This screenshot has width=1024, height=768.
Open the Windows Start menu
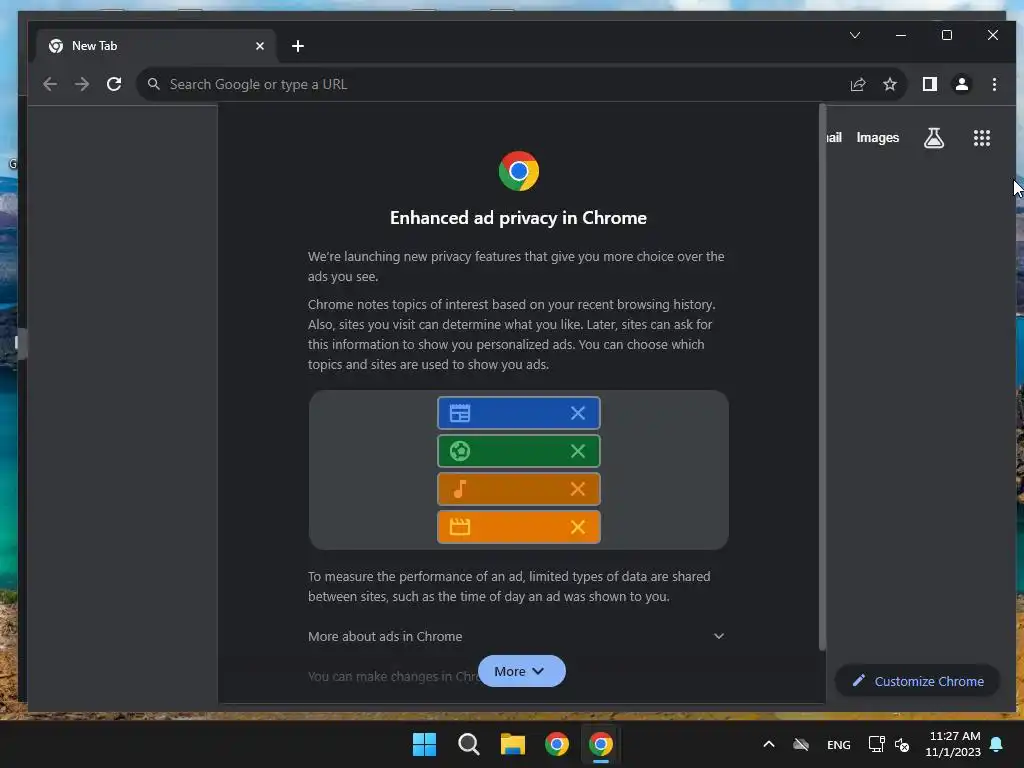click(424, 744)
